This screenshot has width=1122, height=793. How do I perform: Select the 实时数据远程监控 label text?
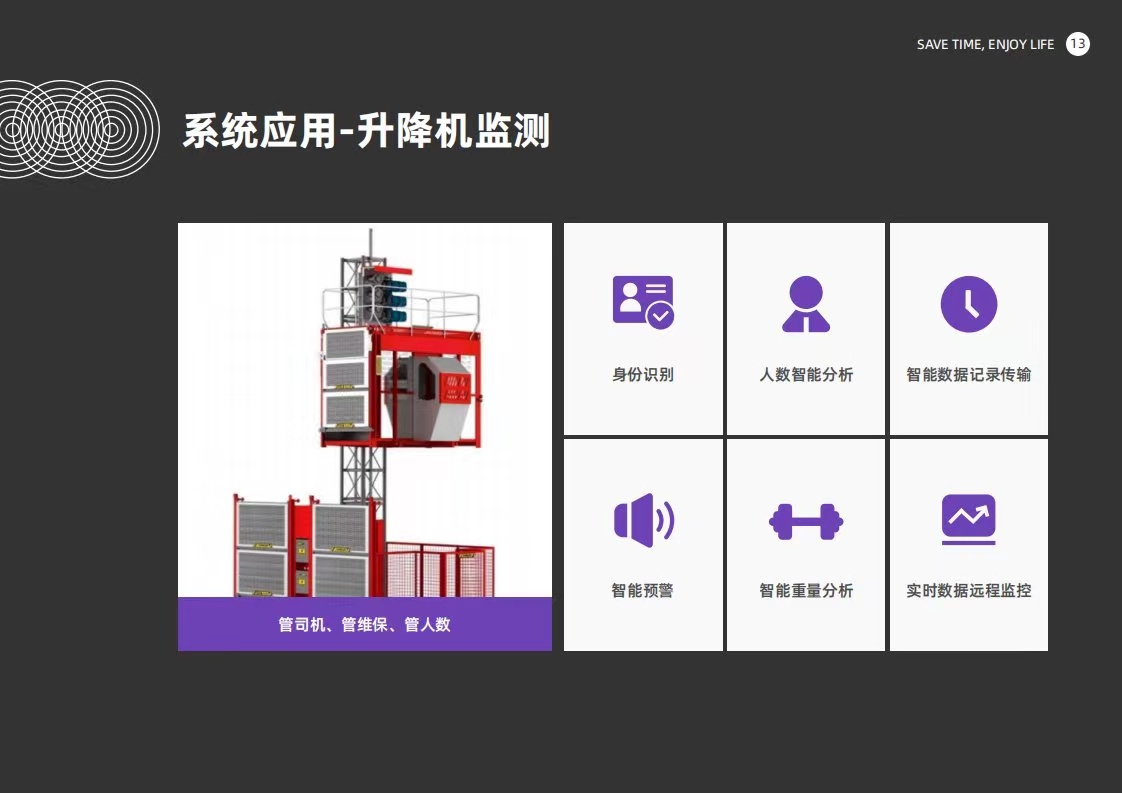point(969,590)
